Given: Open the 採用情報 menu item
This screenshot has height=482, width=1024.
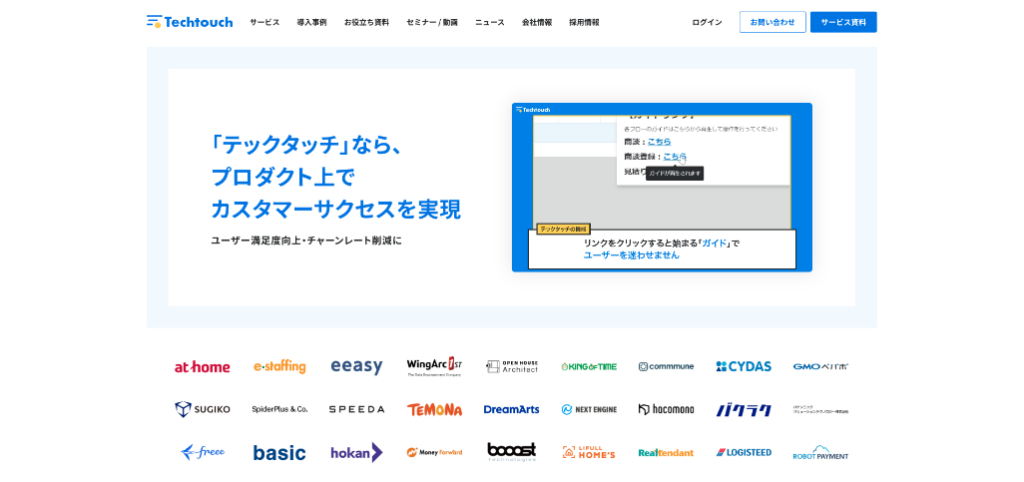Looking at the screenshot, I should (584, 22).
